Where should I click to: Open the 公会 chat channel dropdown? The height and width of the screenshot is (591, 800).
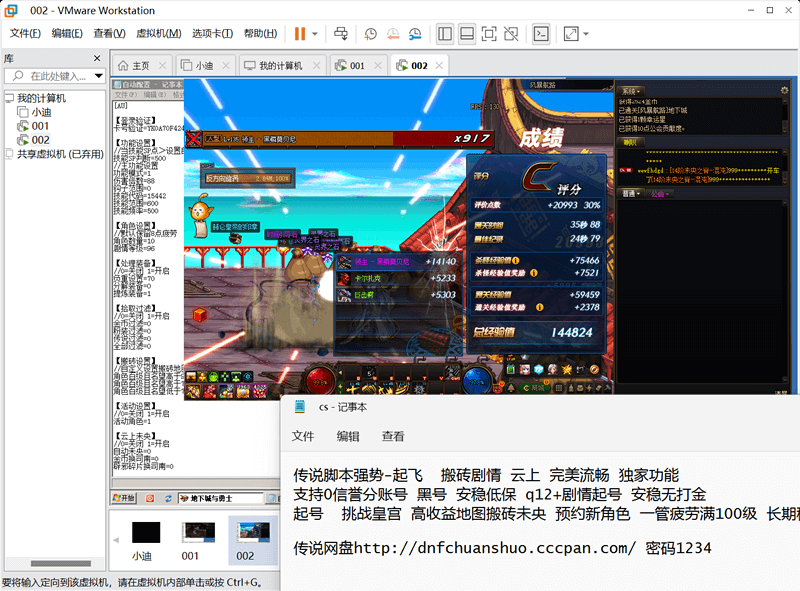[x=660, y=194]
